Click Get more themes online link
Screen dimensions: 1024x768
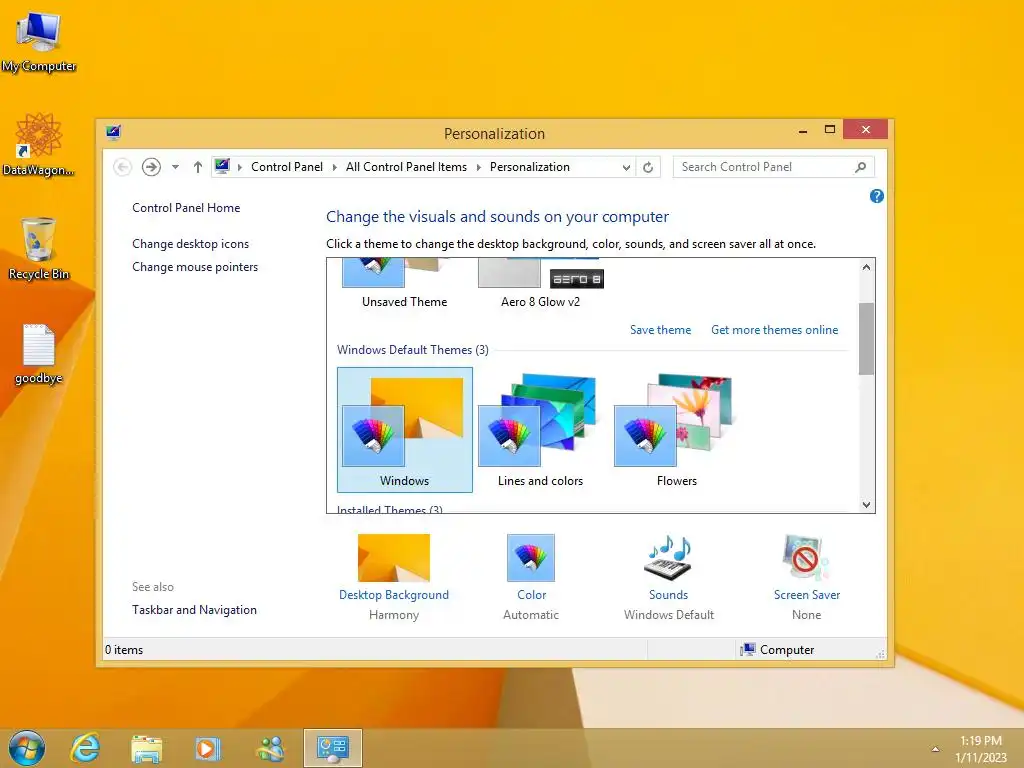tap(775, 330)
